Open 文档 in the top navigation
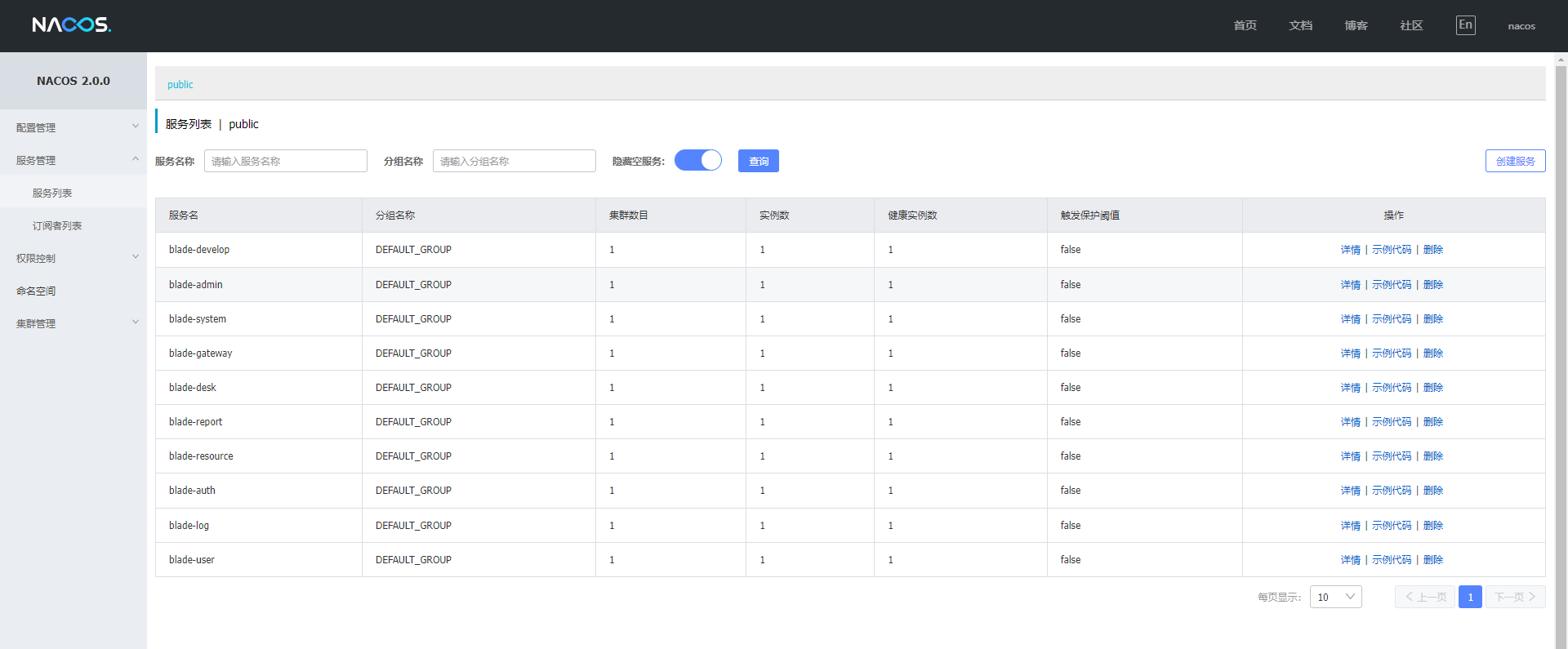Screen dimensions: 1568x649 click(1300, 25)
